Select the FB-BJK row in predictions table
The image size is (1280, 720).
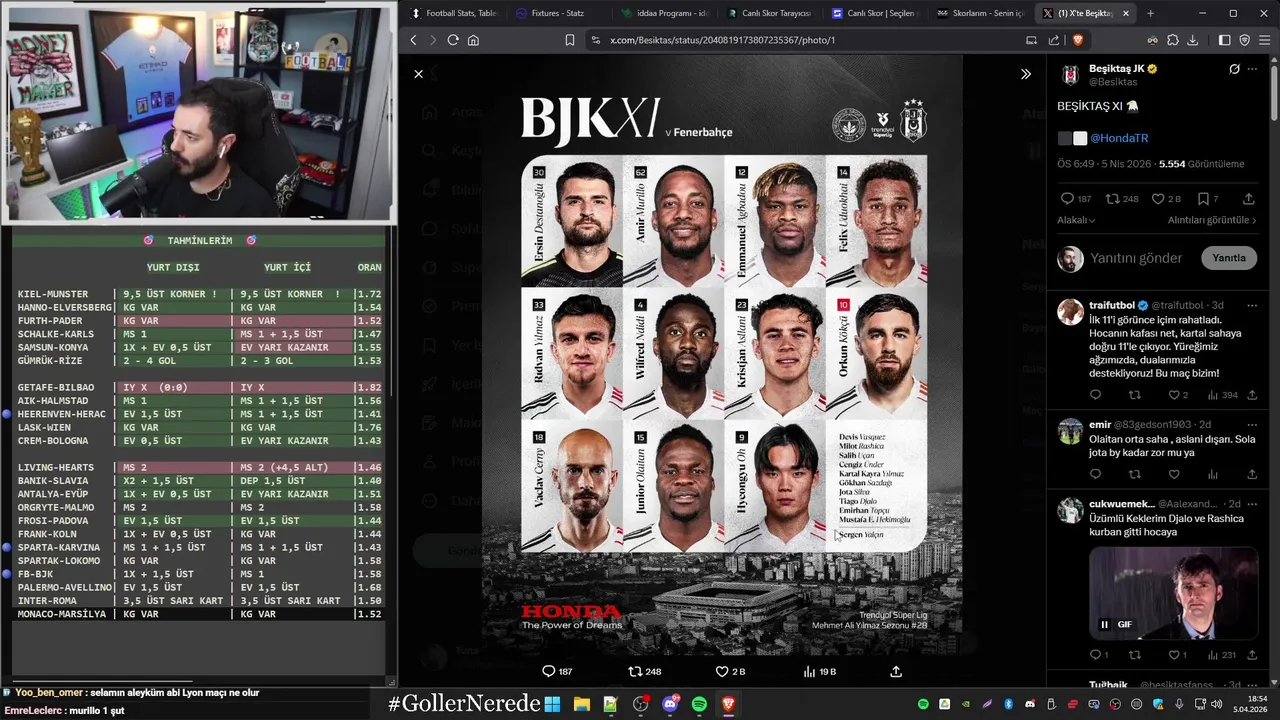(x=200, y=574)
